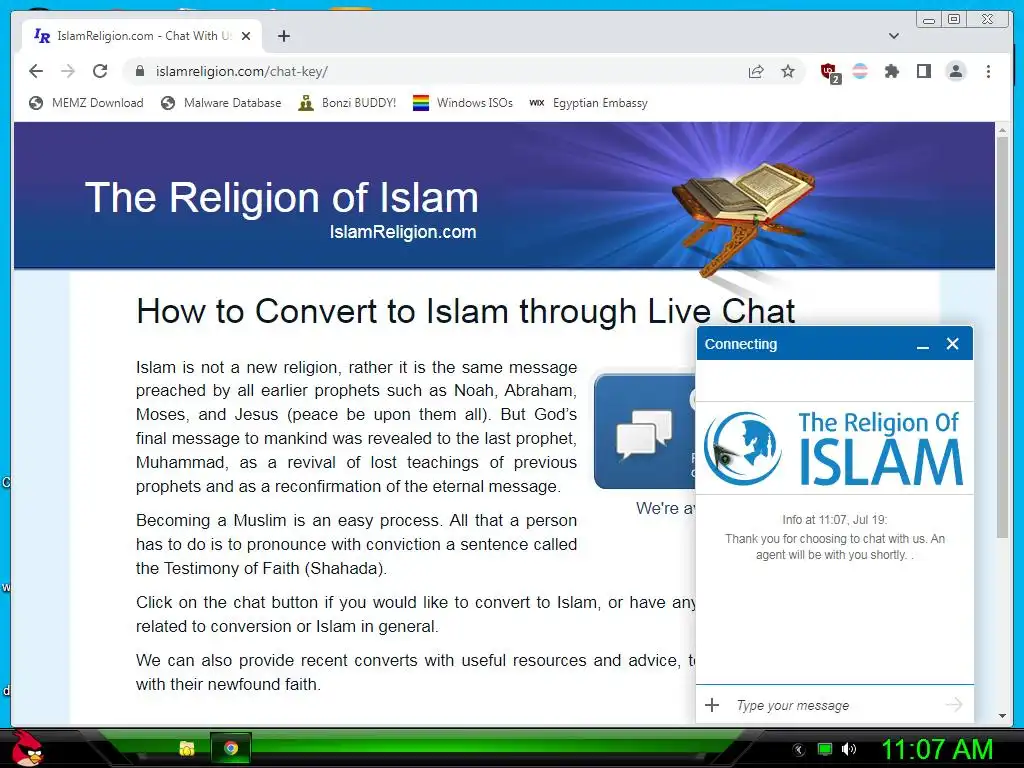Open the Malware Database bookmark

pyautogui.click(x=221, y=103)
